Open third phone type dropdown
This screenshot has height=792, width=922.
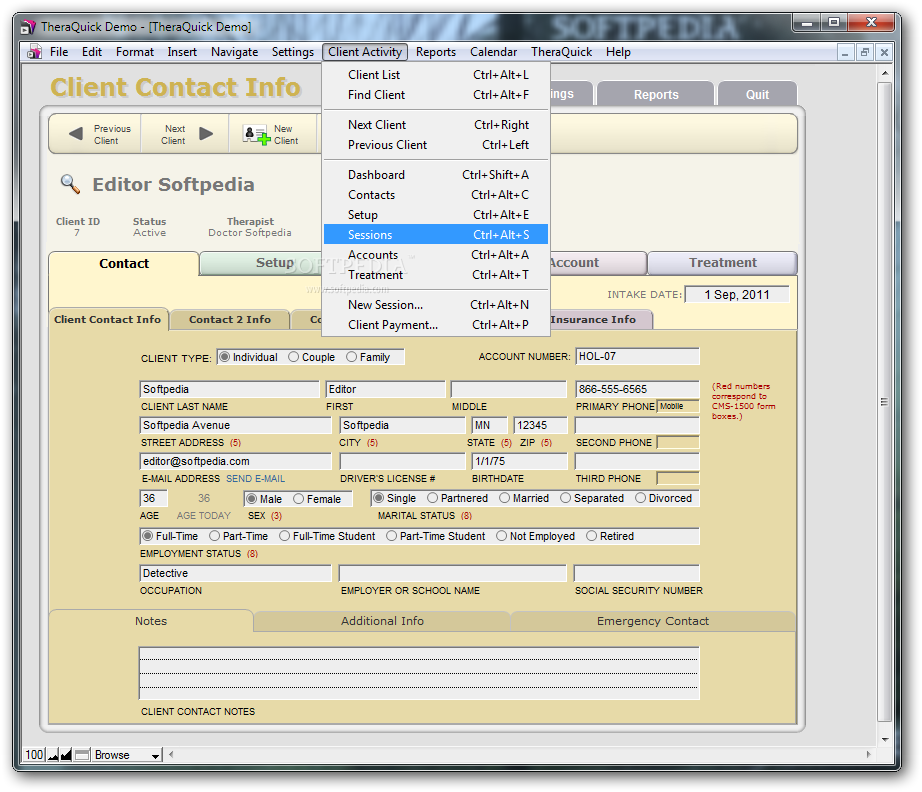pyautogui.click(x=678, y=478)
